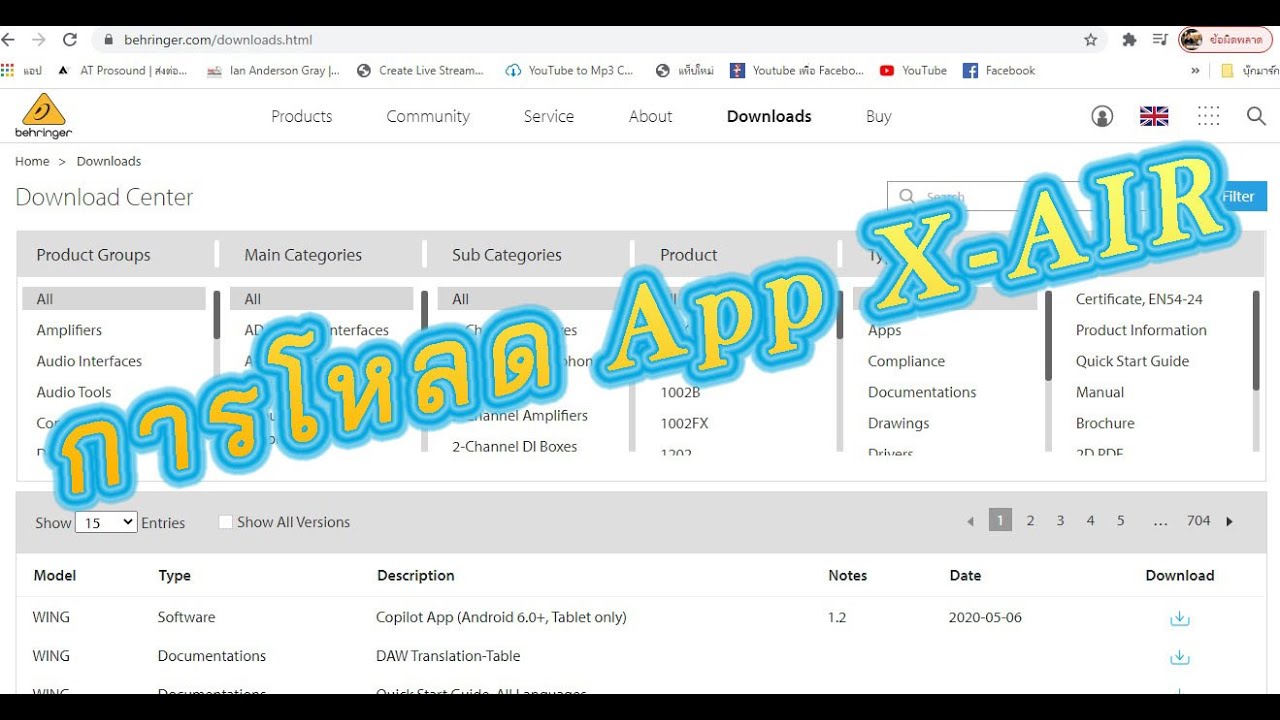Click the site info lock icon
The height and width of the screenshot is (720, 1280).
point(108,40)
